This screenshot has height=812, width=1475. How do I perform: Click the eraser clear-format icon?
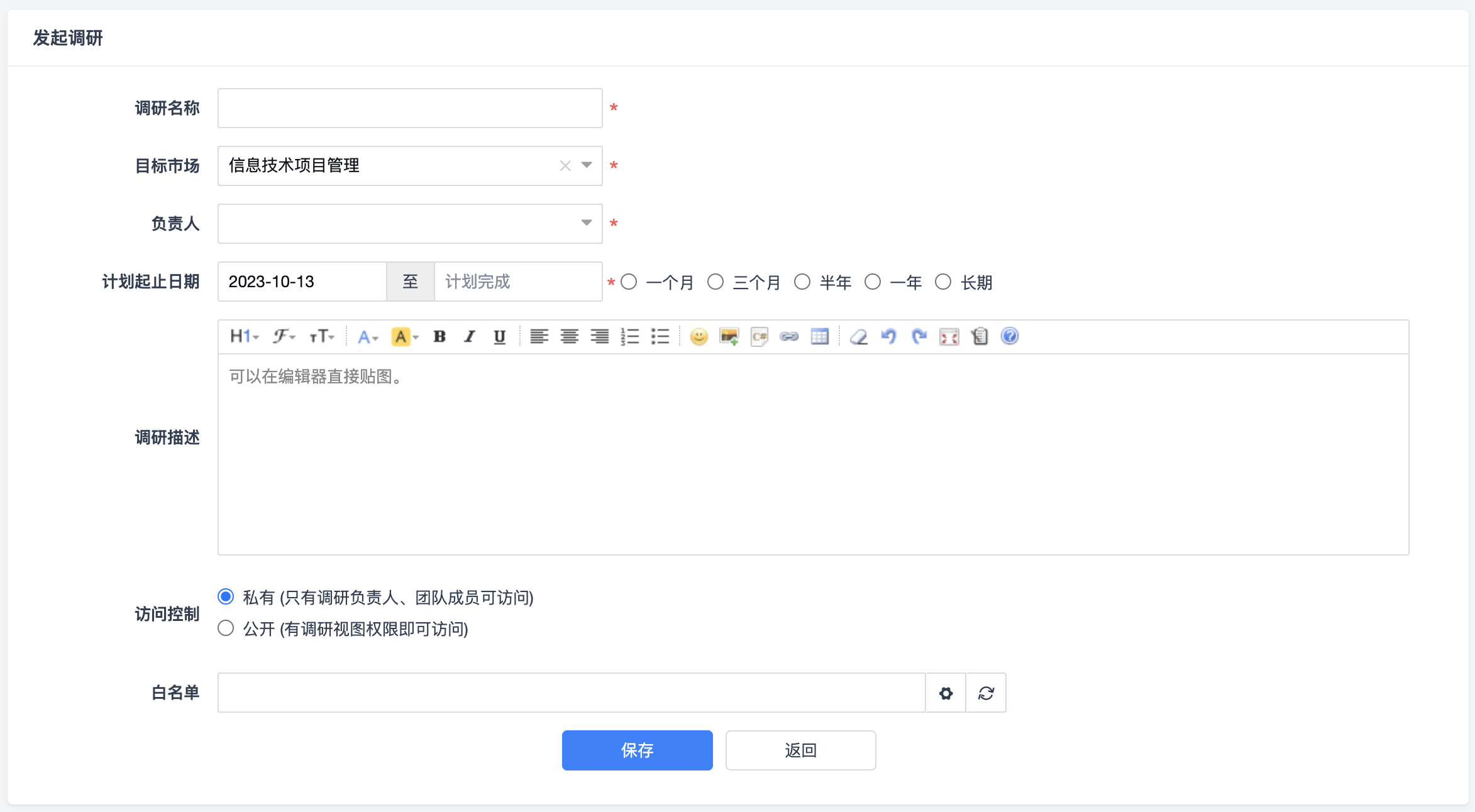(858, 337)
